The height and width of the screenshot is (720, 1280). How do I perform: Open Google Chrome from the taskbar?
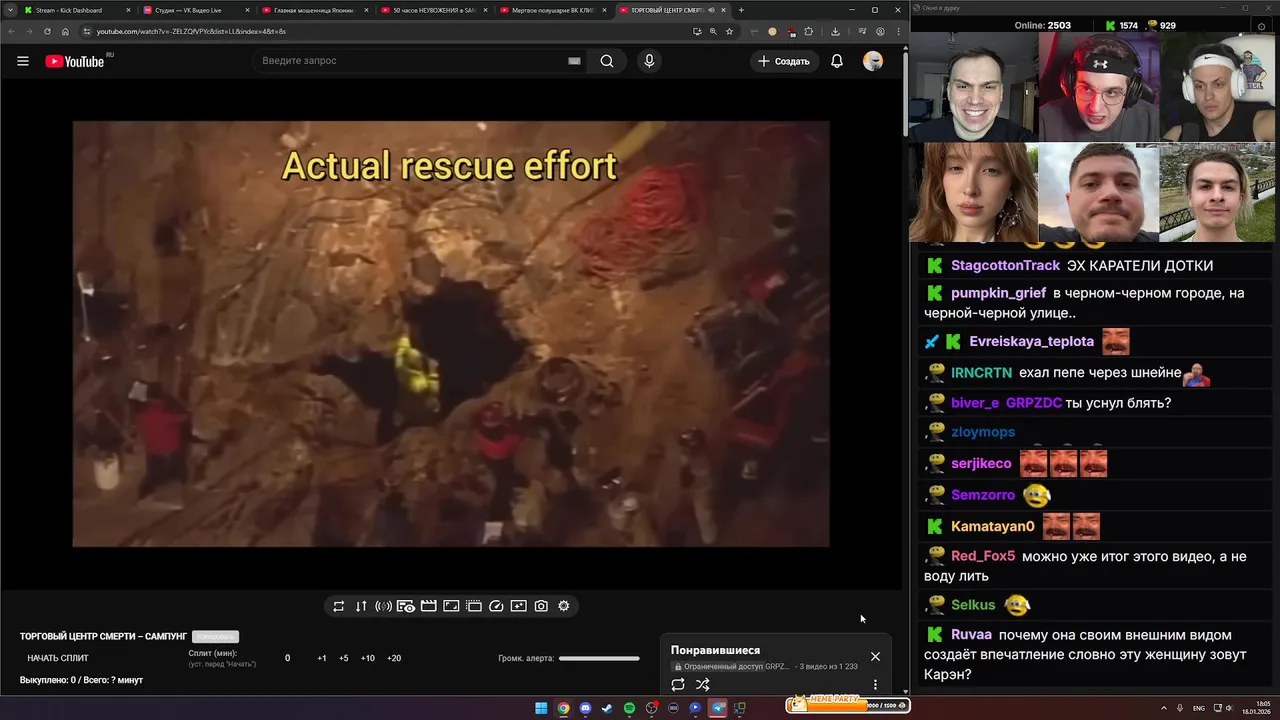(x=563, y=708)
